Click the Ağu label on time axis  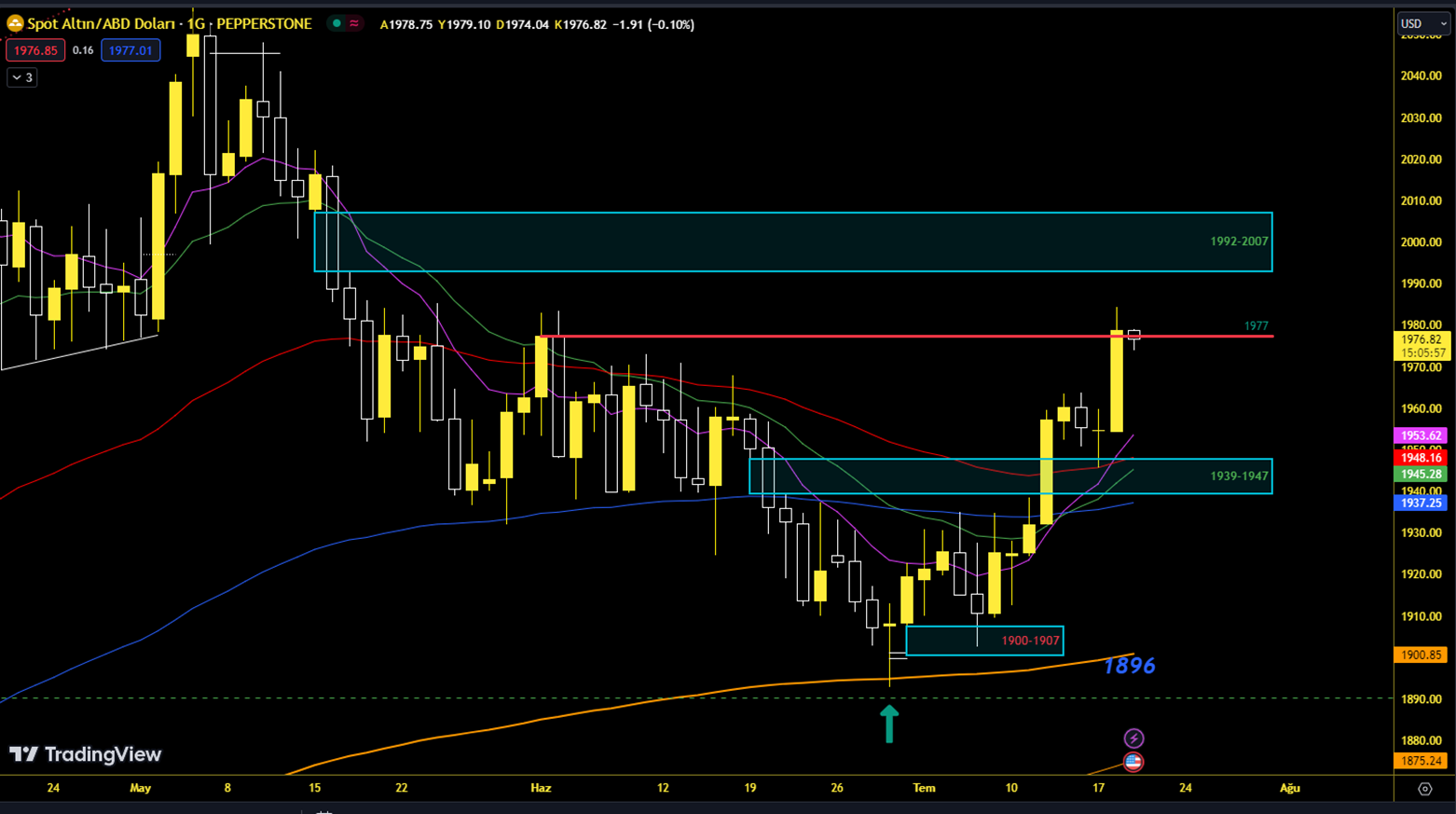pyautogui.click(x=1290, y=788)
